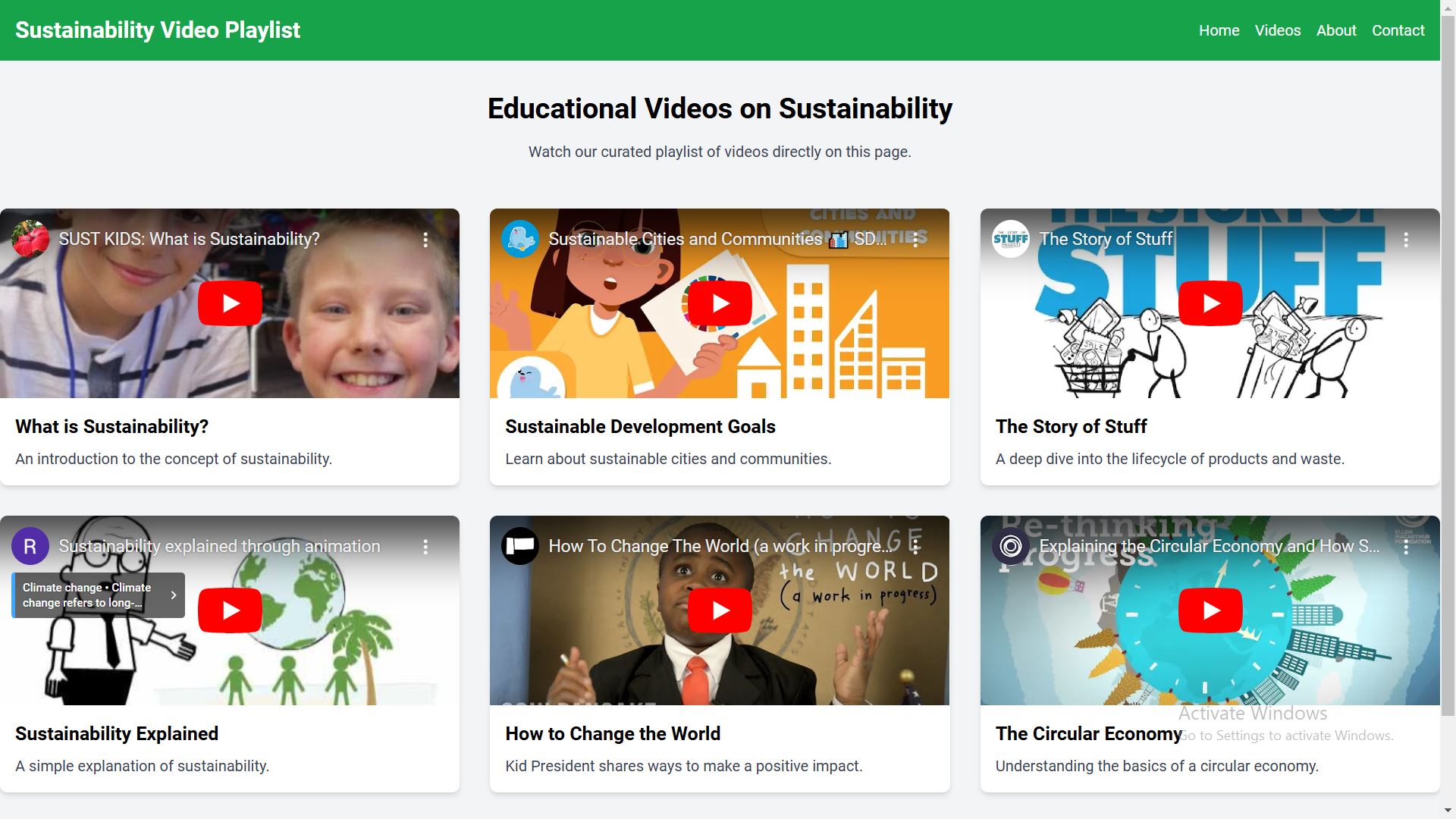This screenshot has height=819, width=1456.
Task: Click the Story of Stuff channel logo
Action: [1011, 240]
